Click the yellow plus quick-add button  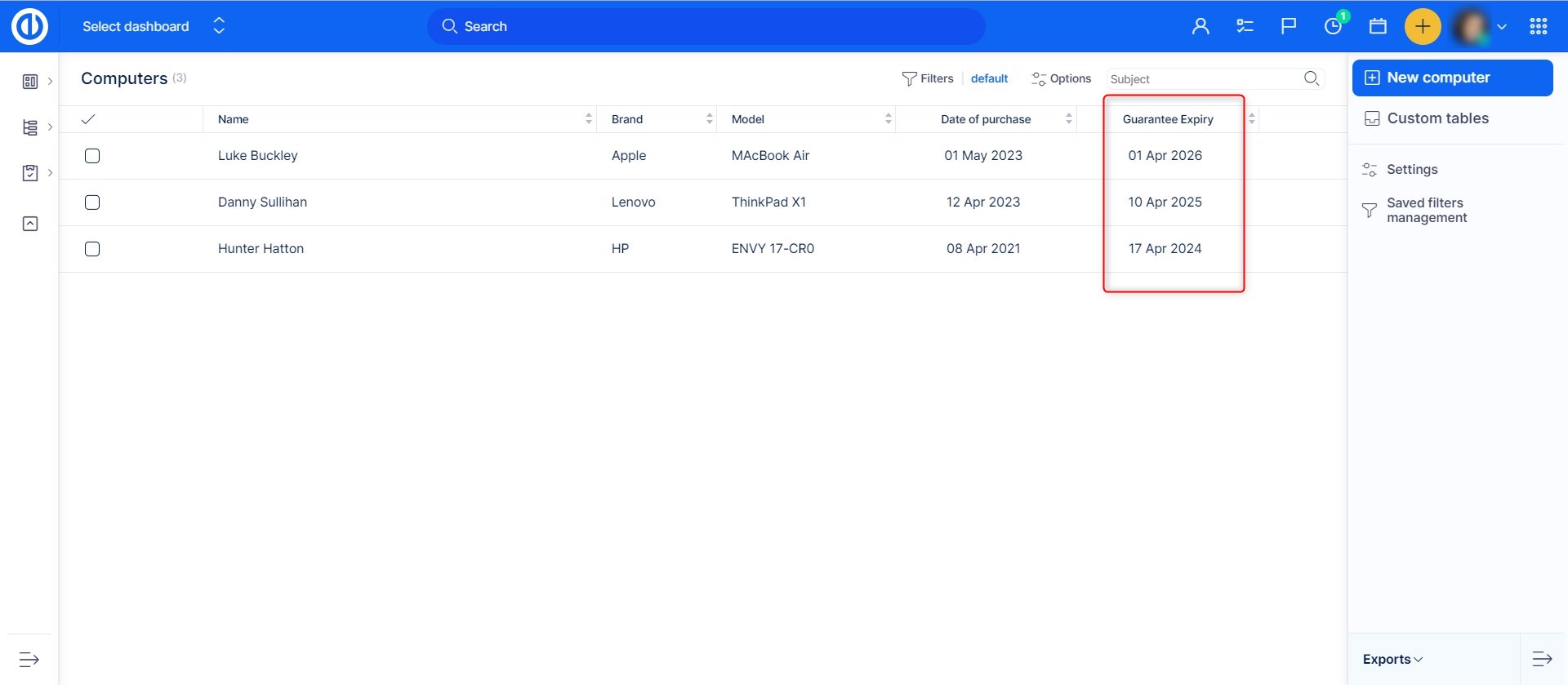click(x=1422, y=26)
